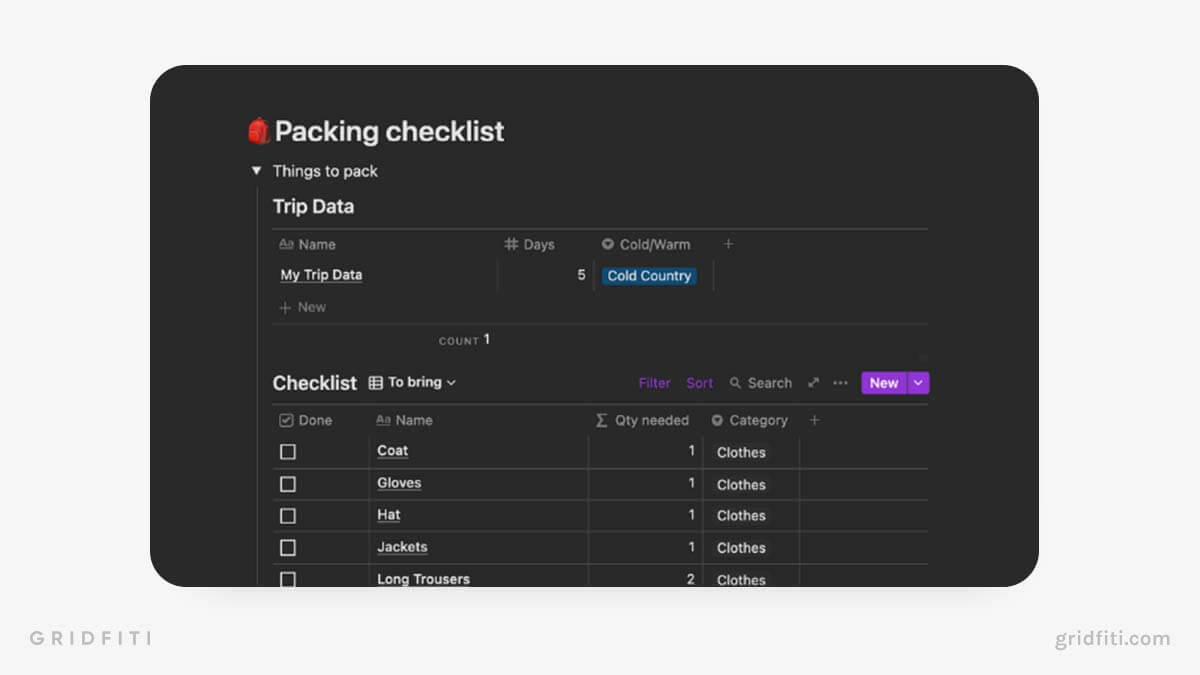Click the select icon on the Cold/Warm property
1200x675 pixels.
click(x=610, y=244)
